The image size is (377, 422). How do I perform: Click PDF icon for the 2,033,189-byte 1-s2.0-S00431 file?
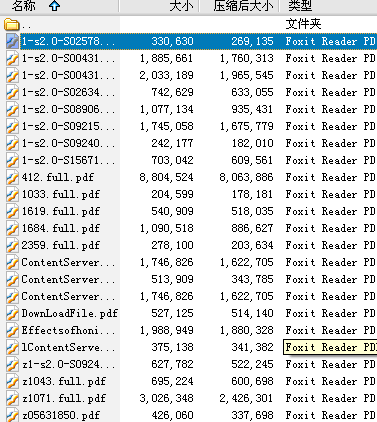click(x=12, y=75)
